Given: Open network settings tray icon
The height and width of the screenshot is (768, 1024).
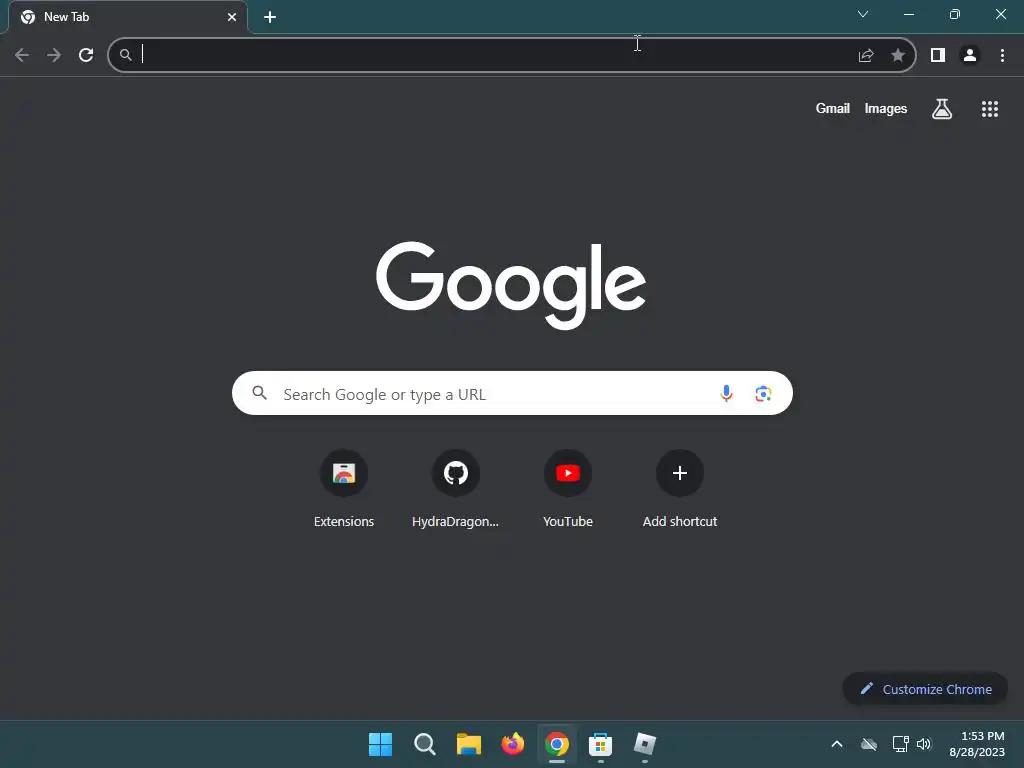Looking at the screenshot, I should [901, 744].
